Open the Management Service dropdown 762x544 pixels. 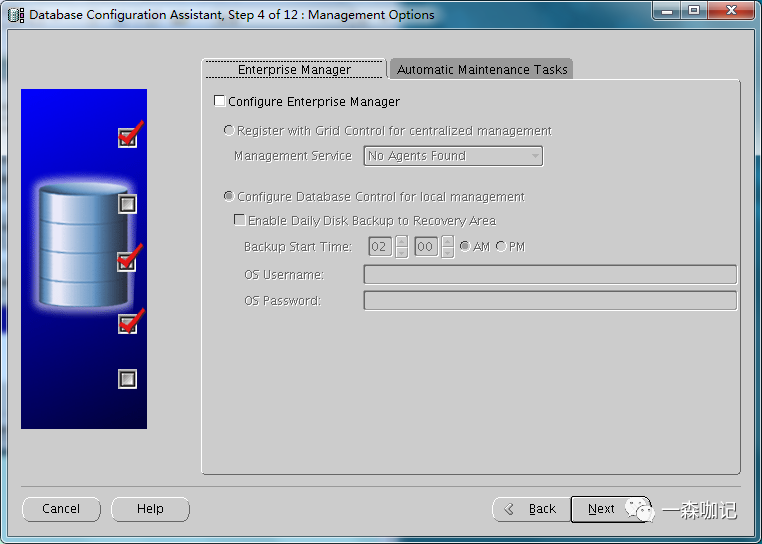(x=453, y=156)
